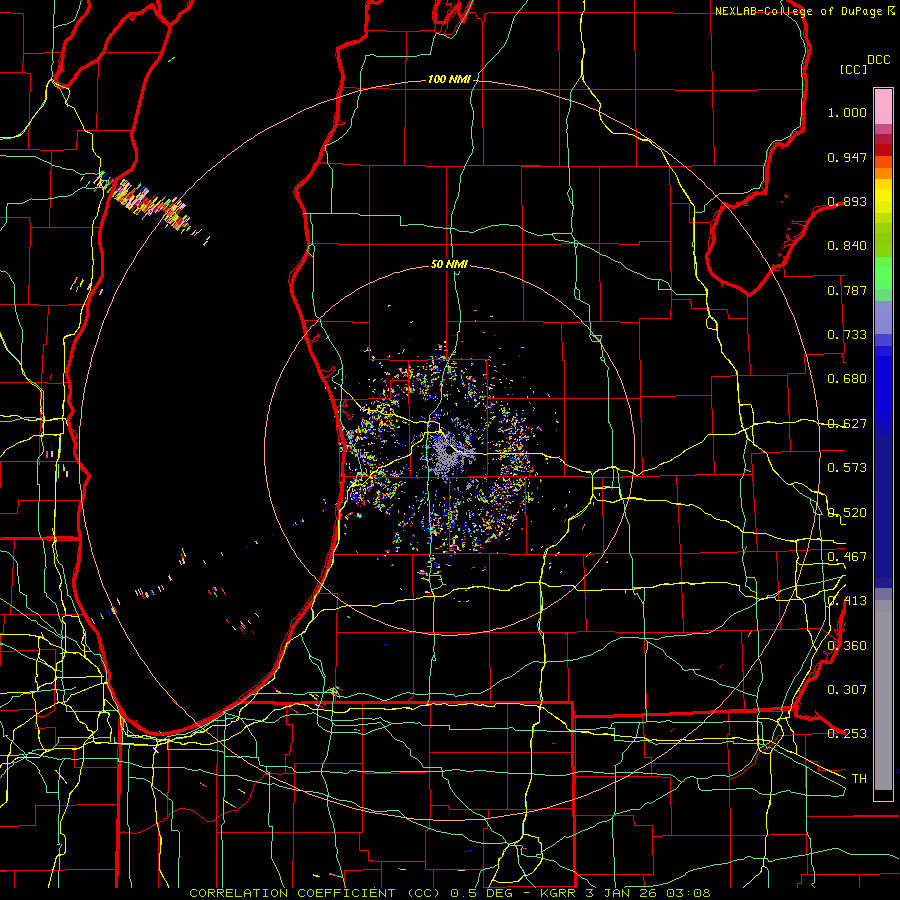Viewport: 900px width, 900px height.
Task: Select the 0.733 scale value
Action: tap(847, 335)
